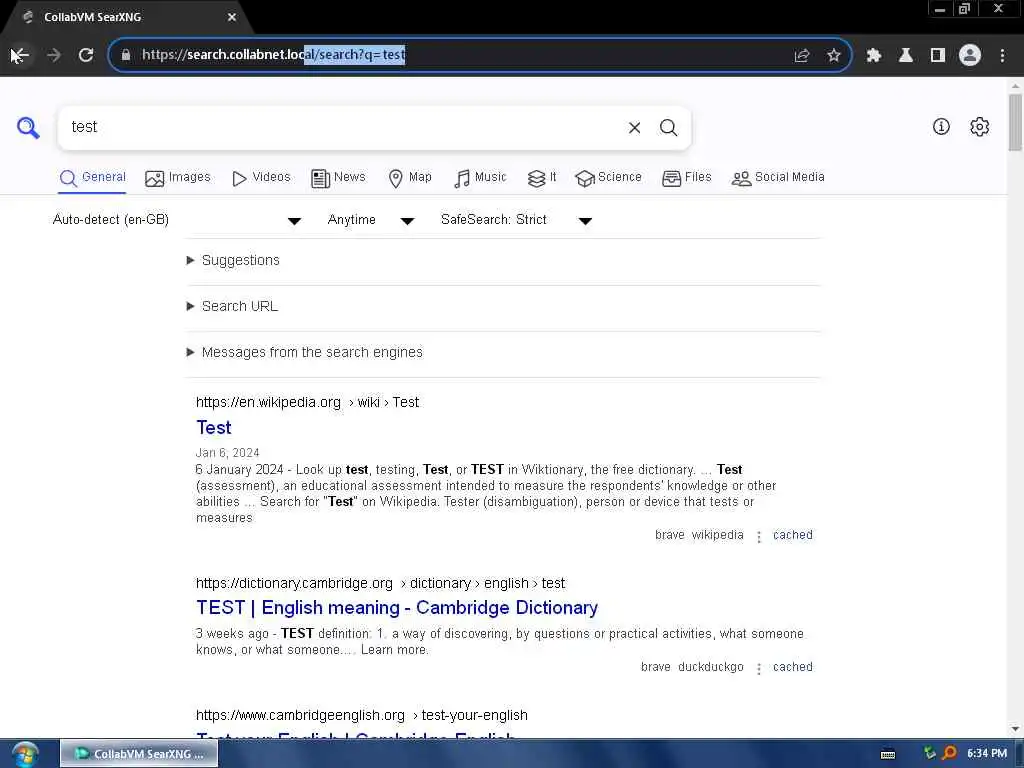The width and height of the screenshot is (1024, 768).
Task: Switch to the News tab
Action: (x=338, y=178)
